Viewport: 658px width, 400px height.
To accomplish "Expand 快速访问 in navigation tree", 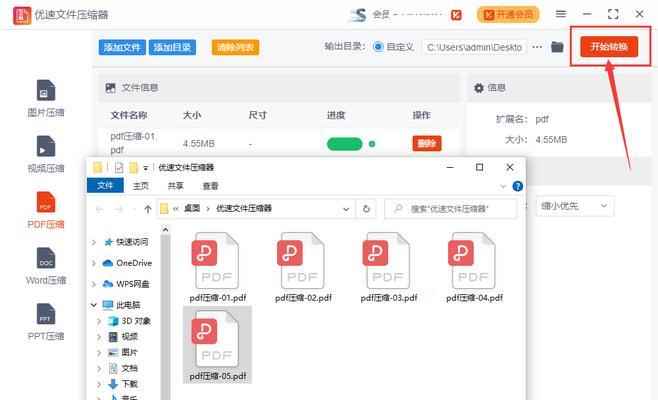I will coord(94,242).
